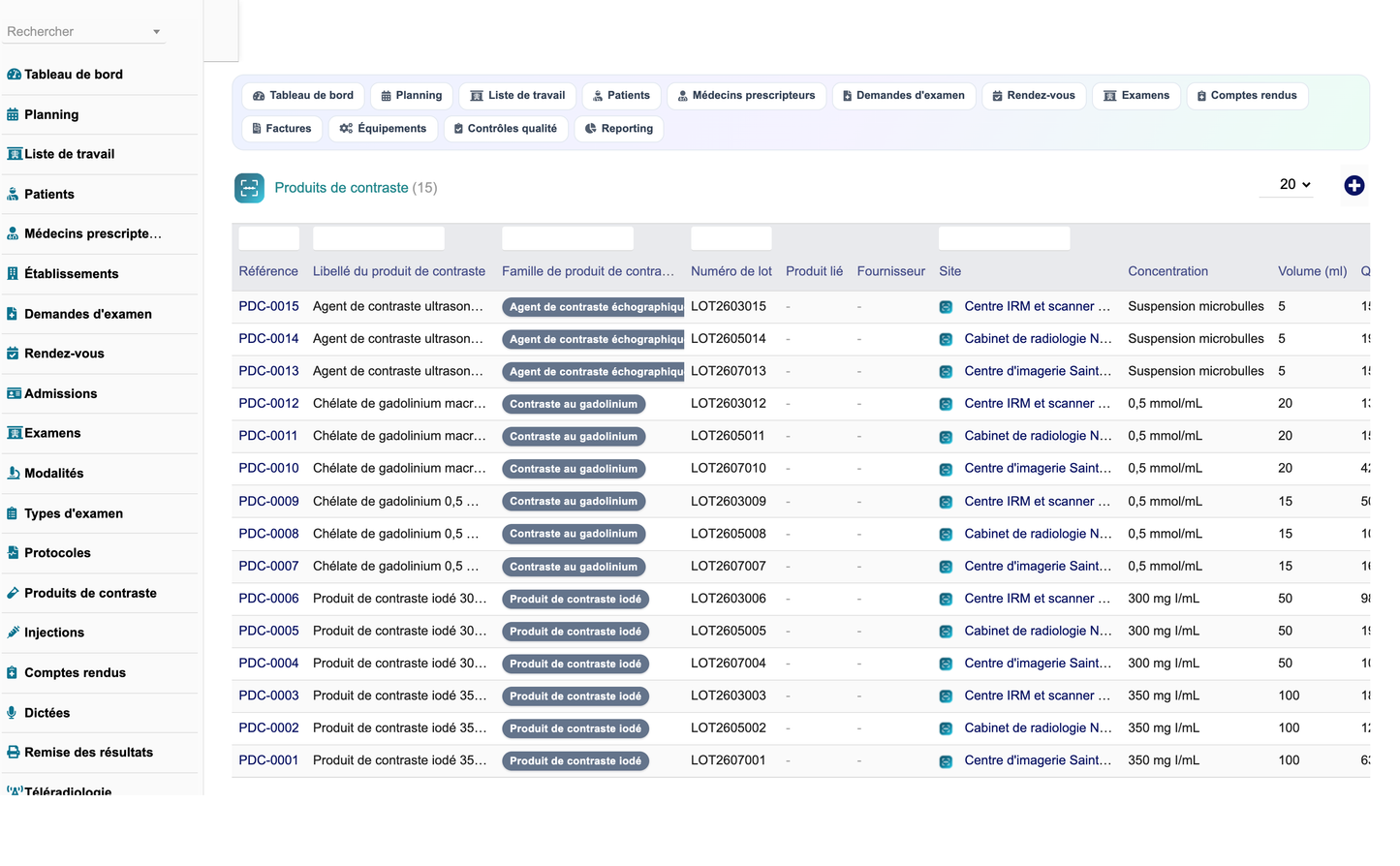Open the Planning tab in top bar
Image resolution: width=1400 pixels, height=866 pixels.
[x=412, y=96]
